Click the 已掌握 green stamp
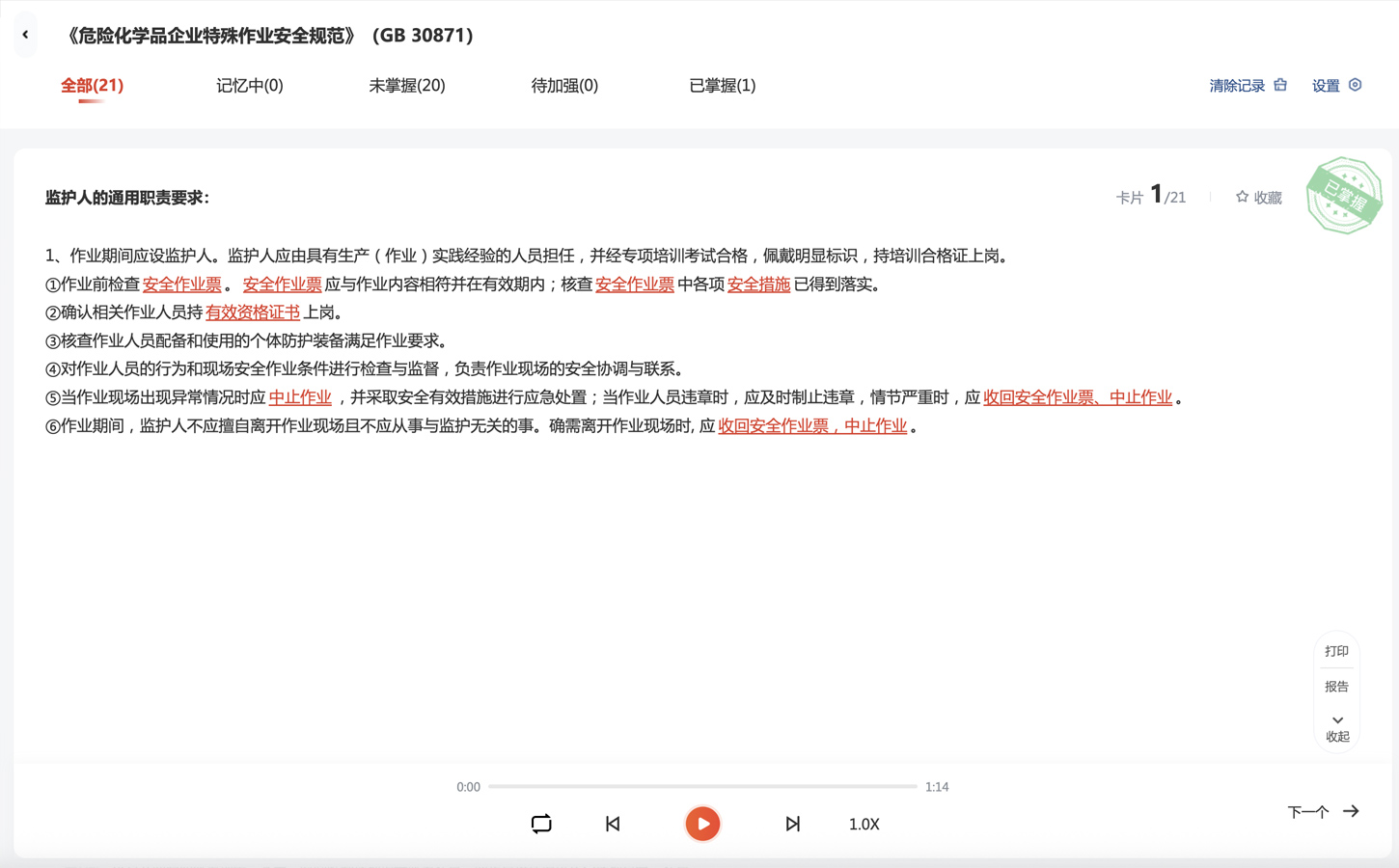This screenshot has height=868, width=1399. click(1344, 196)
